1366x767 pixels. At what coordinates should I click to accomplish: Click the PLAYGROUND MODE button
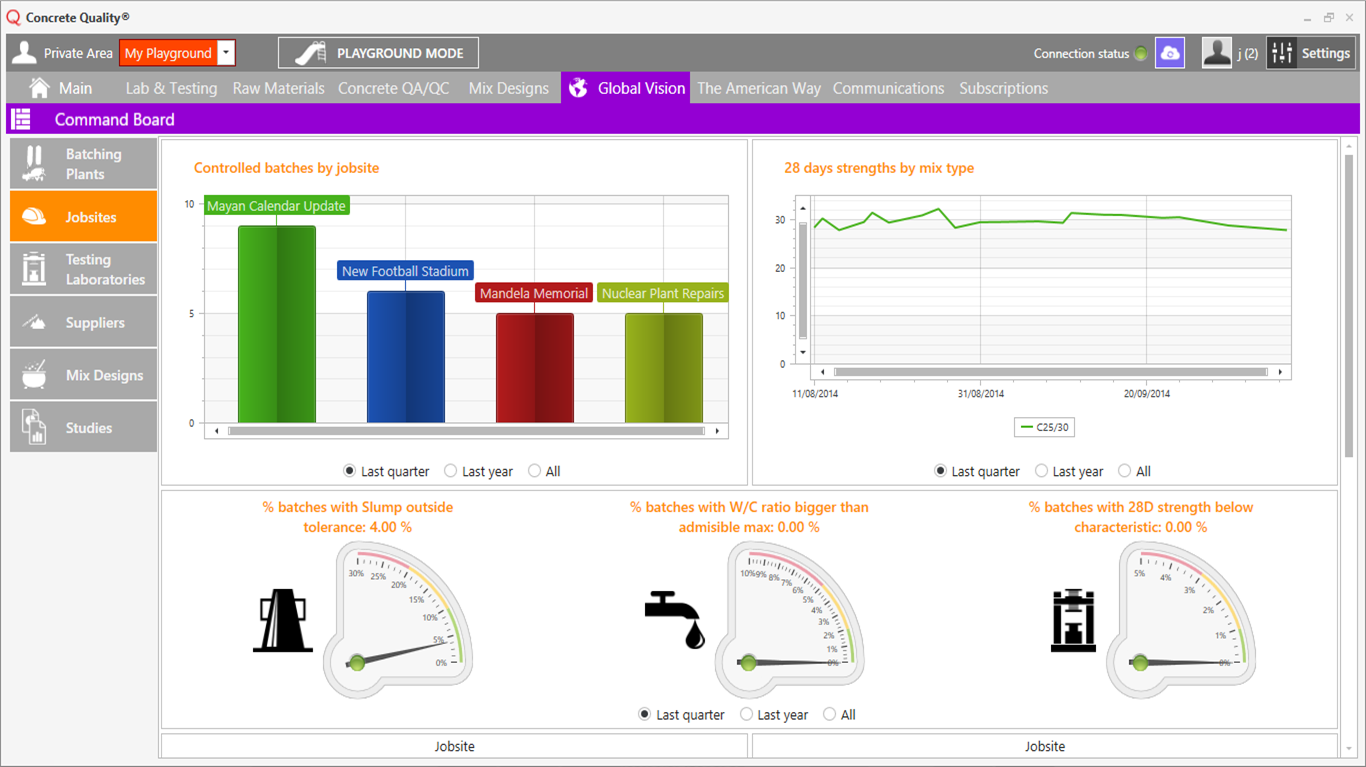377,52
